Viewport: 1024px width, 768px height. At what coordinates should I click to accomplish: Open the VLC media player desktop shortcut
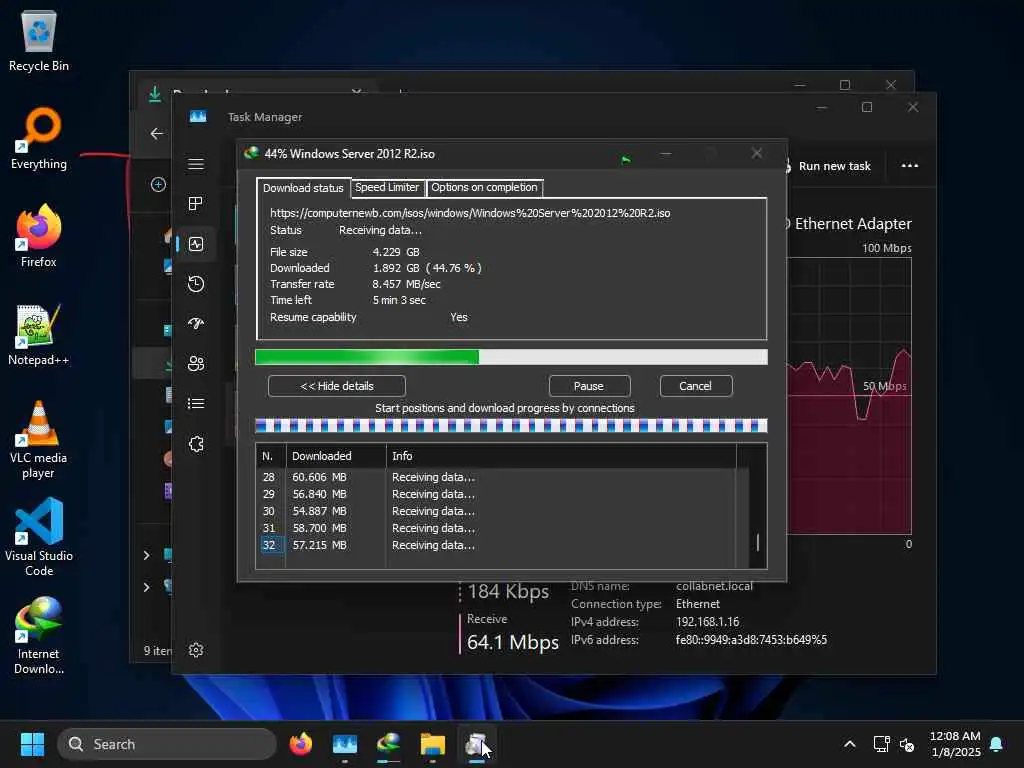39,440
